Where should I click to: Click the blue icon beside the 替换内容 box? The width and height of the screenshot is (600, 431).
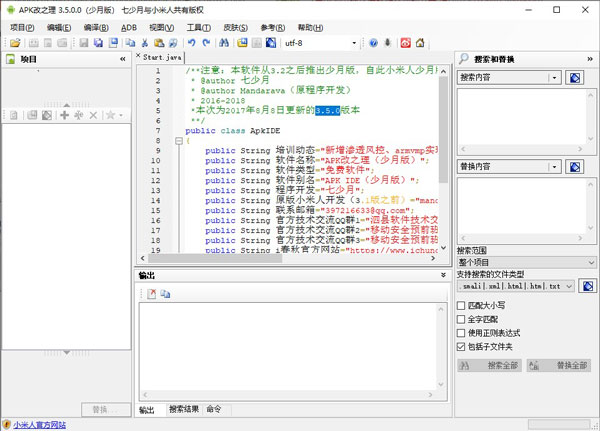pyautogui.click(x=574, y=167)
